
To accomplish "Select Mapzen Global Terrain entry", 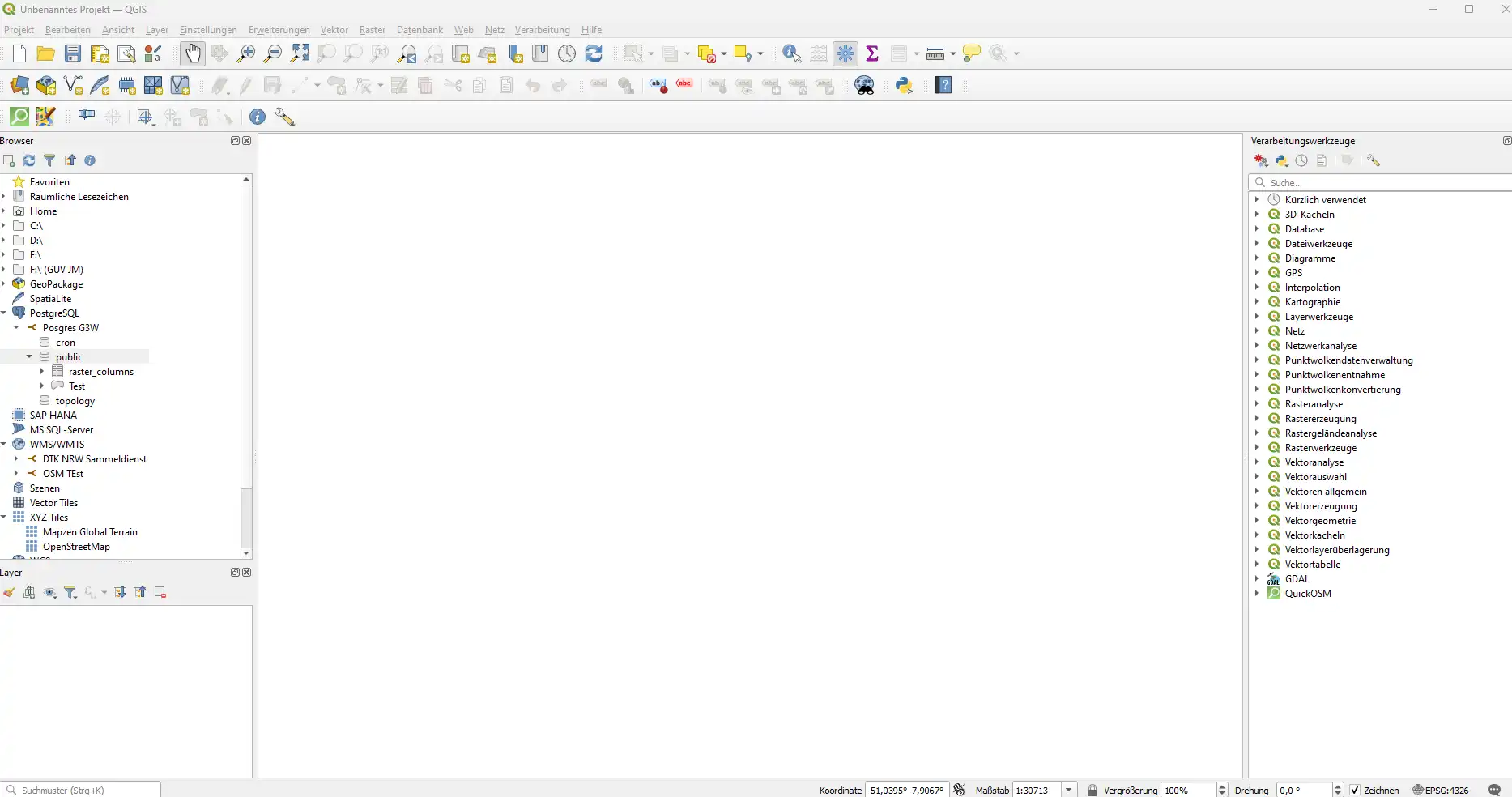I will click(x=90, y=531).
